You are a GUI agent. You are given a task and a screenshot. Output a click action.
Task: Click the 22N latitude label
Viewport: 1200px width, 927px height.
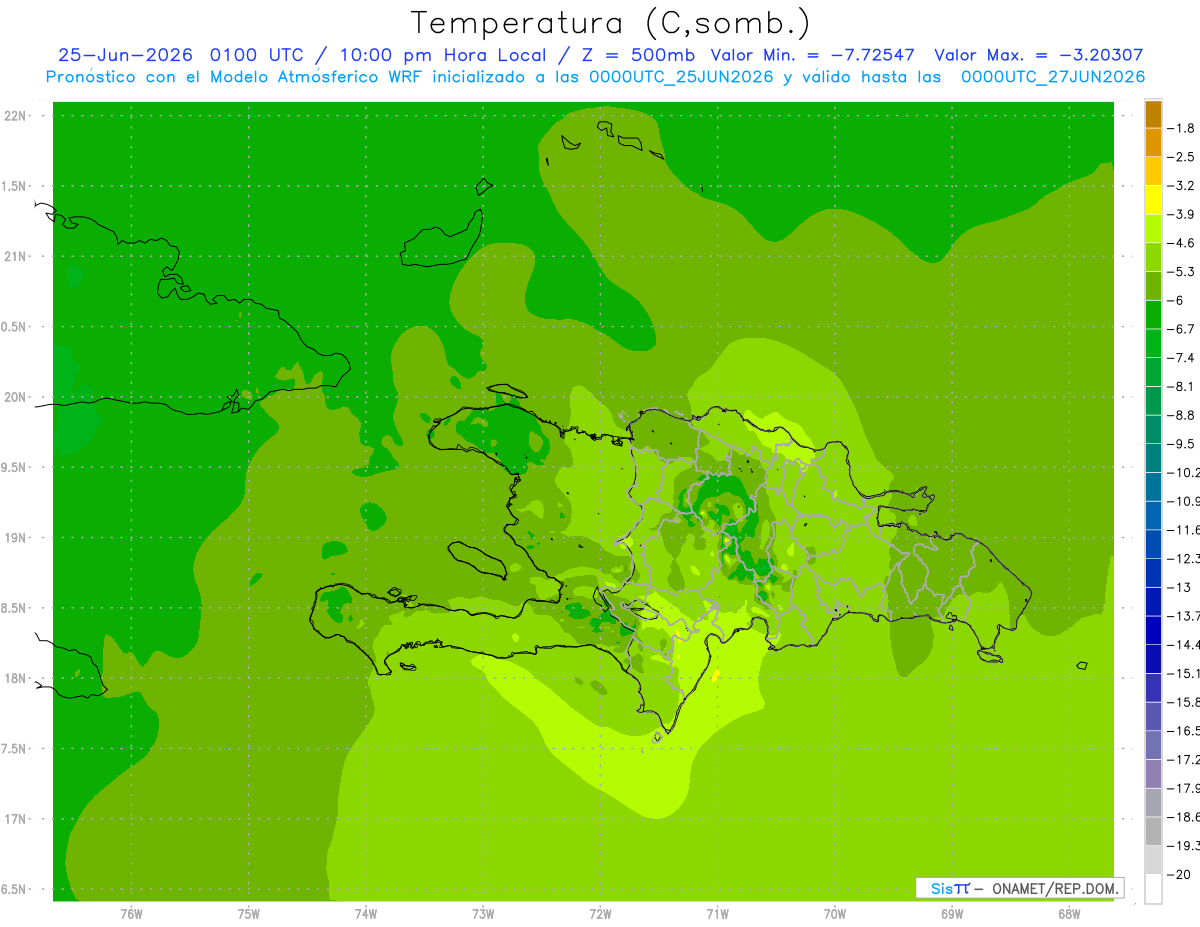pyautogui.click(x=16, y=116)
